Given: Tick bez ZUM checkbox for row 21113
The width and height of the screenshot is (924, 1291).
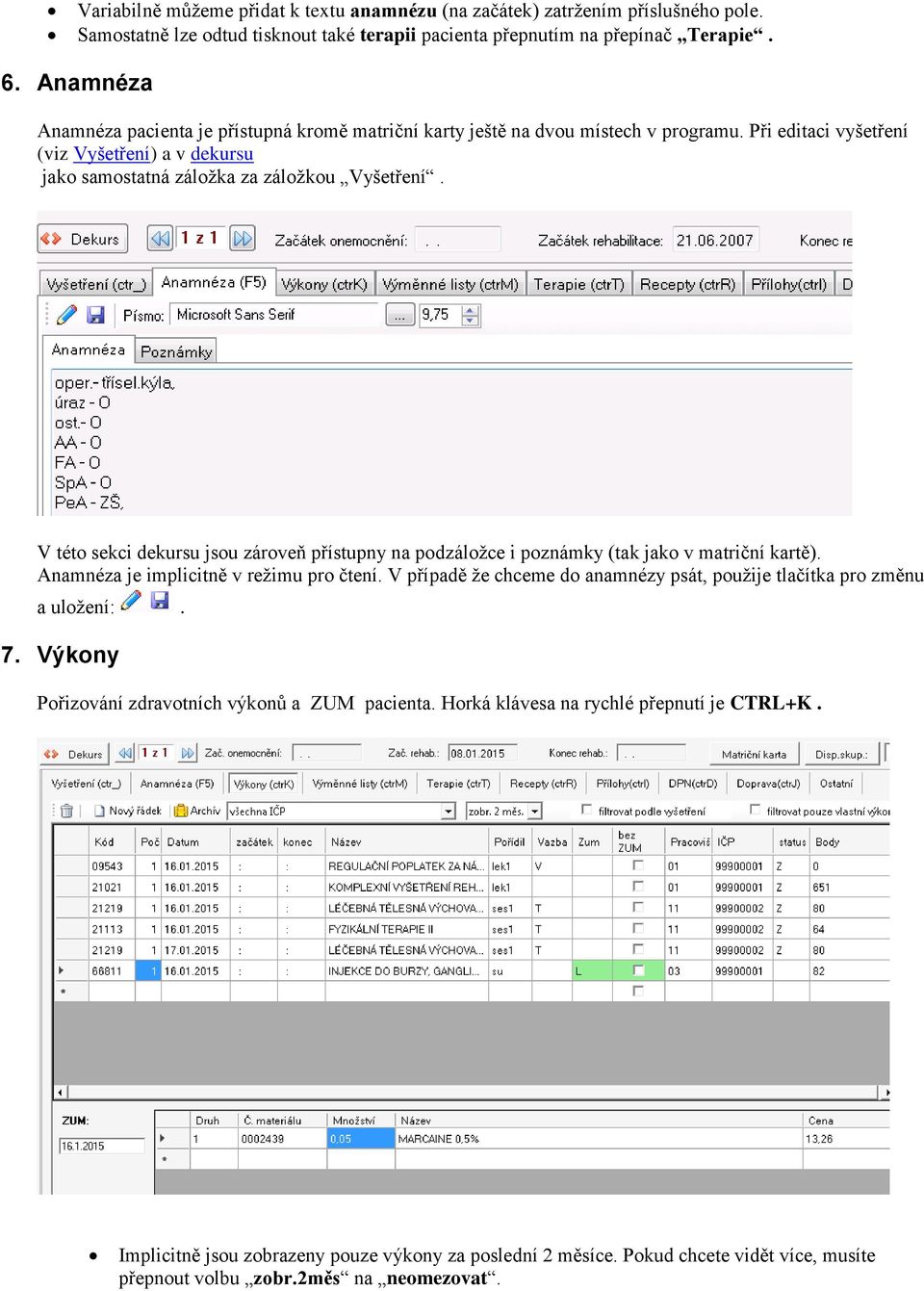Looking at the screenshot, I should point(637,928).
